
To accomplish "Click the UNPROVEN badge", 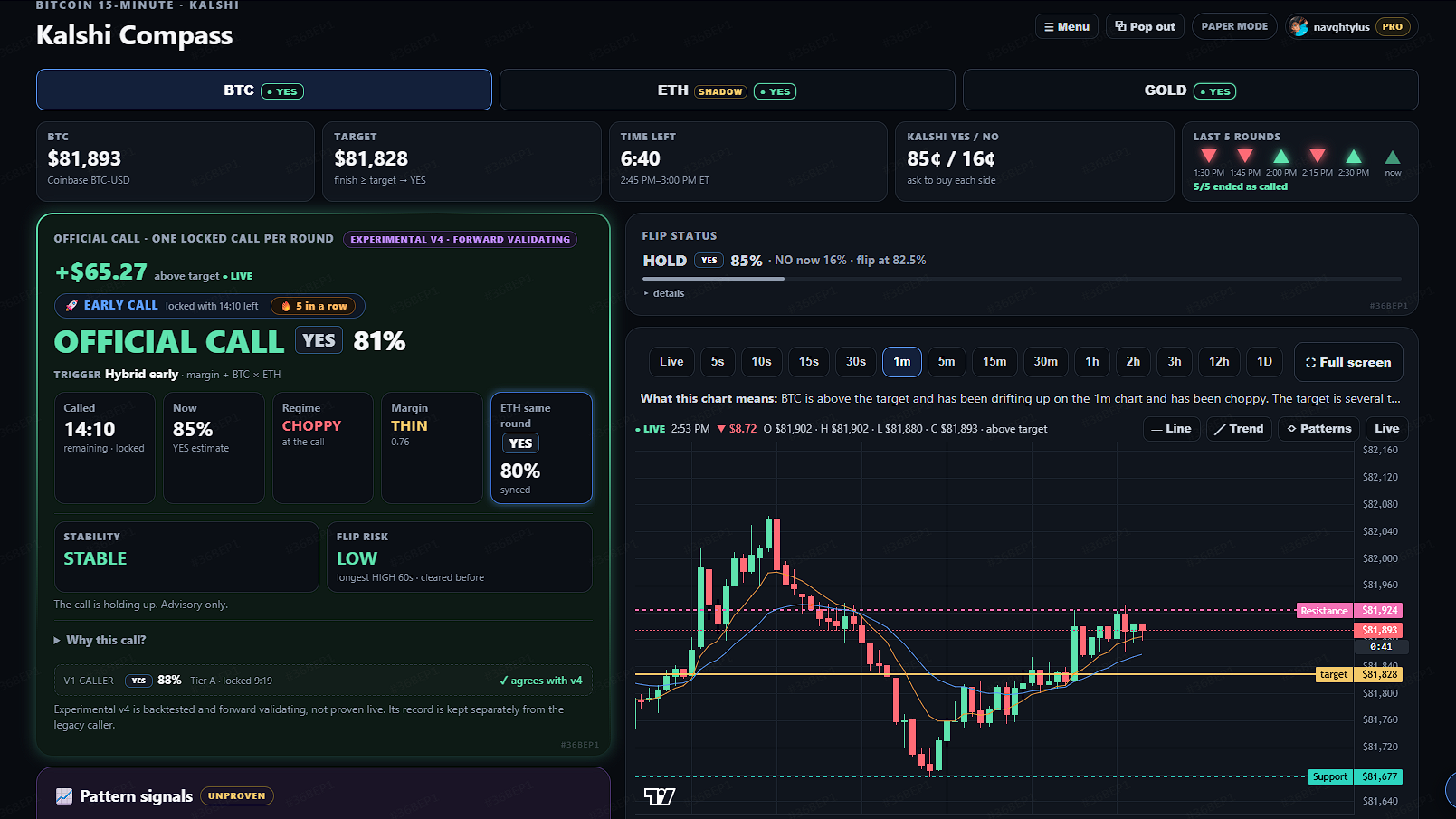I will (237, 796).
